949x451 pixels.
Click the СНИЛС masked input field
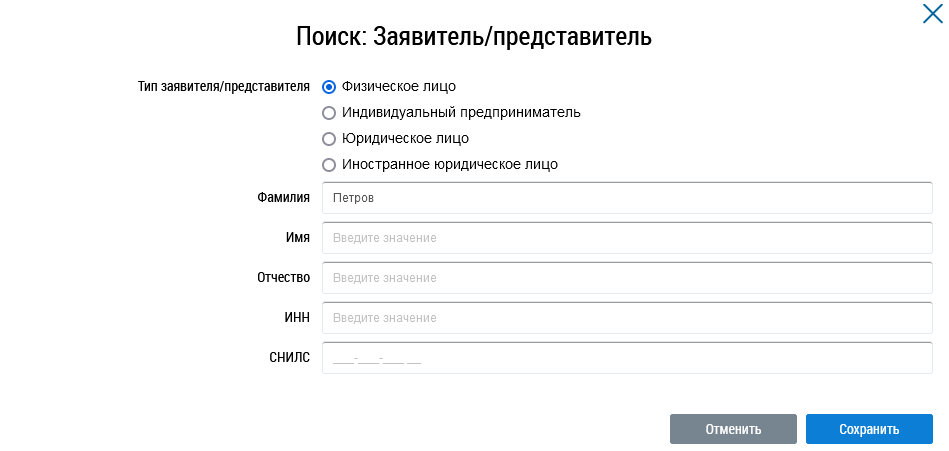pos(627,358)
